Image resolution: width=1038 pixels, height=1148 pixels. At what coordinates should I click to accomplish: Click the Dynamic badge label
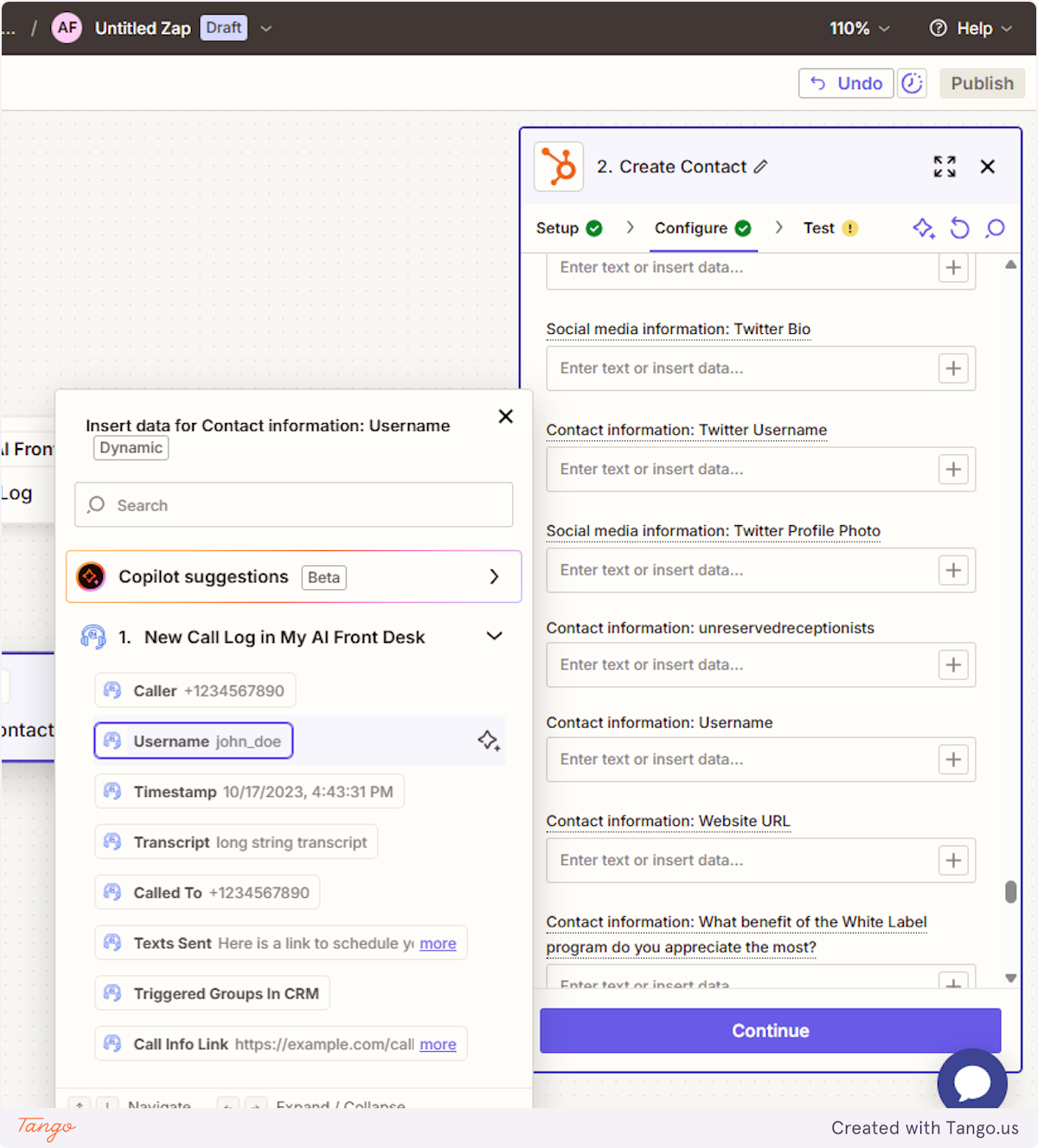tap(131, 448)
